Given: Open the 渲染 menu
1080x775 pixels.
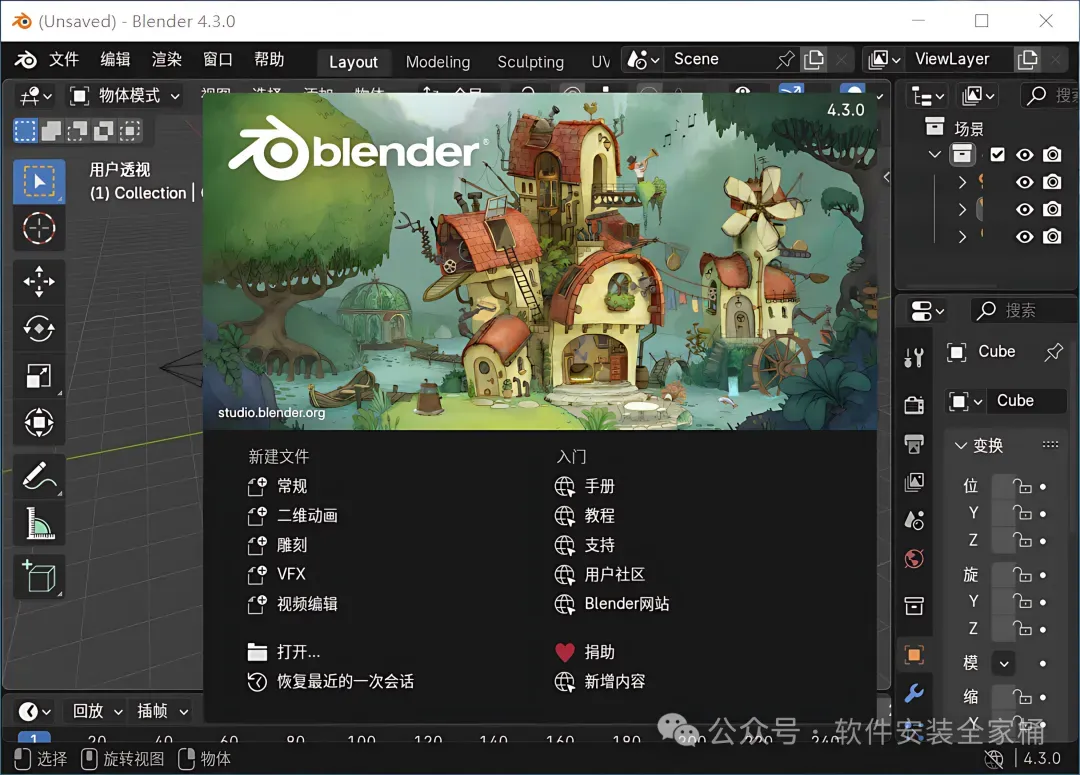Looking at the screenshot, I should tap(167, 59).
